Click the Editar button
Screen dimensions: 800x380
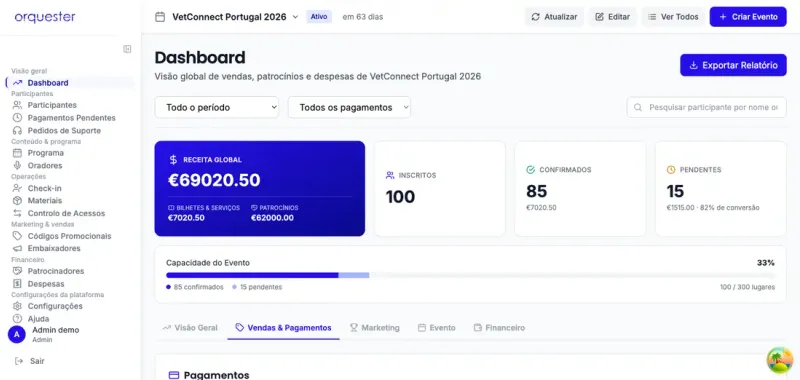point(613,17)
